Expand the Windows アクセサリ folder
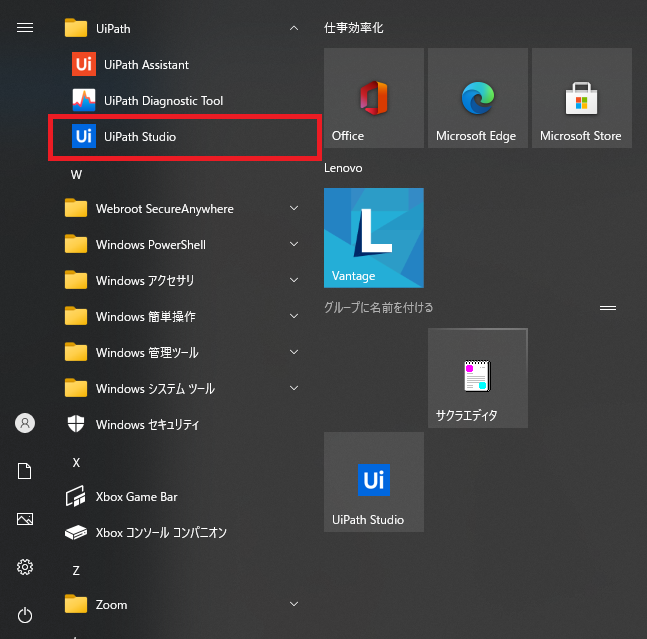647x639 pixels. pyautogui.click(x=293, y=281)
